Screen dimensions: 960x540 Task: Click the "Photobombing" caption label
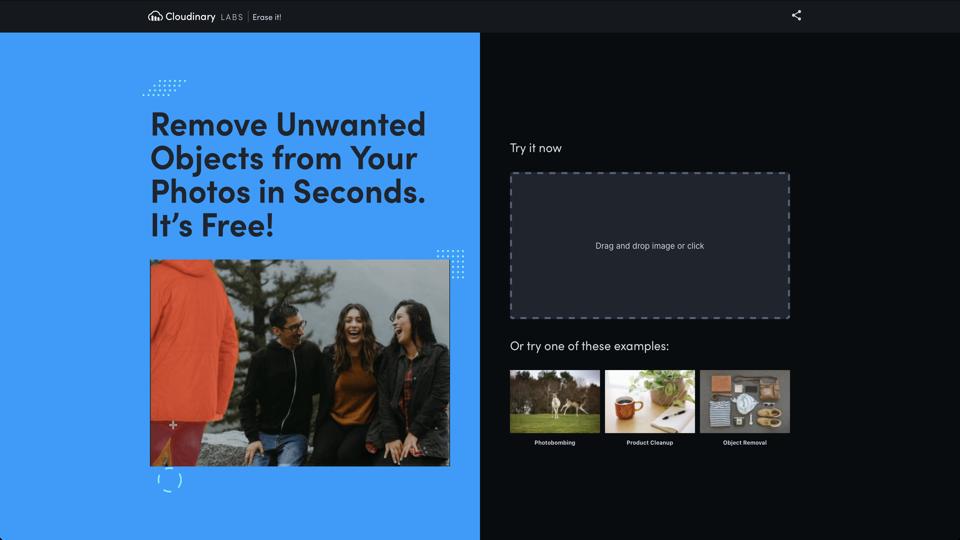[x=555, y=443]
